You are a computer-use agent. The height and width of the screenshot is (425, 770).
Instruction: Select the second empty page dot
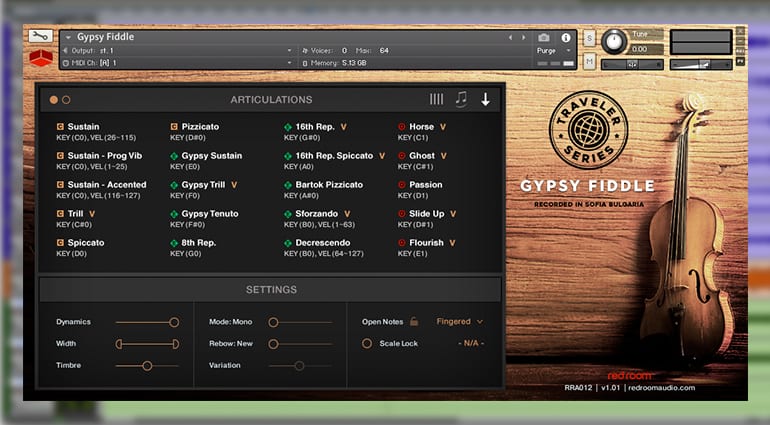click(66, 100)
